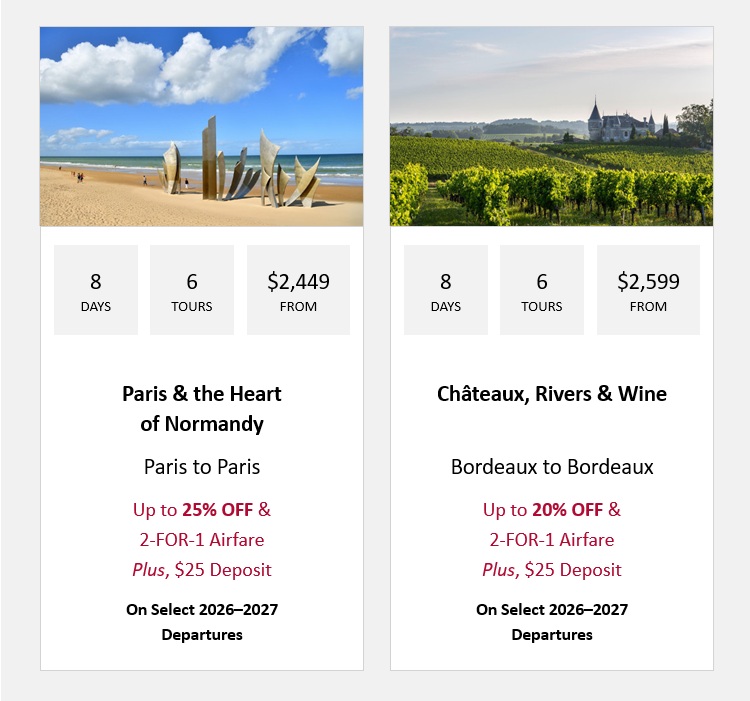
Task: Click the Paris & the Heart of Normandy title
Action: tap(201, 409)
